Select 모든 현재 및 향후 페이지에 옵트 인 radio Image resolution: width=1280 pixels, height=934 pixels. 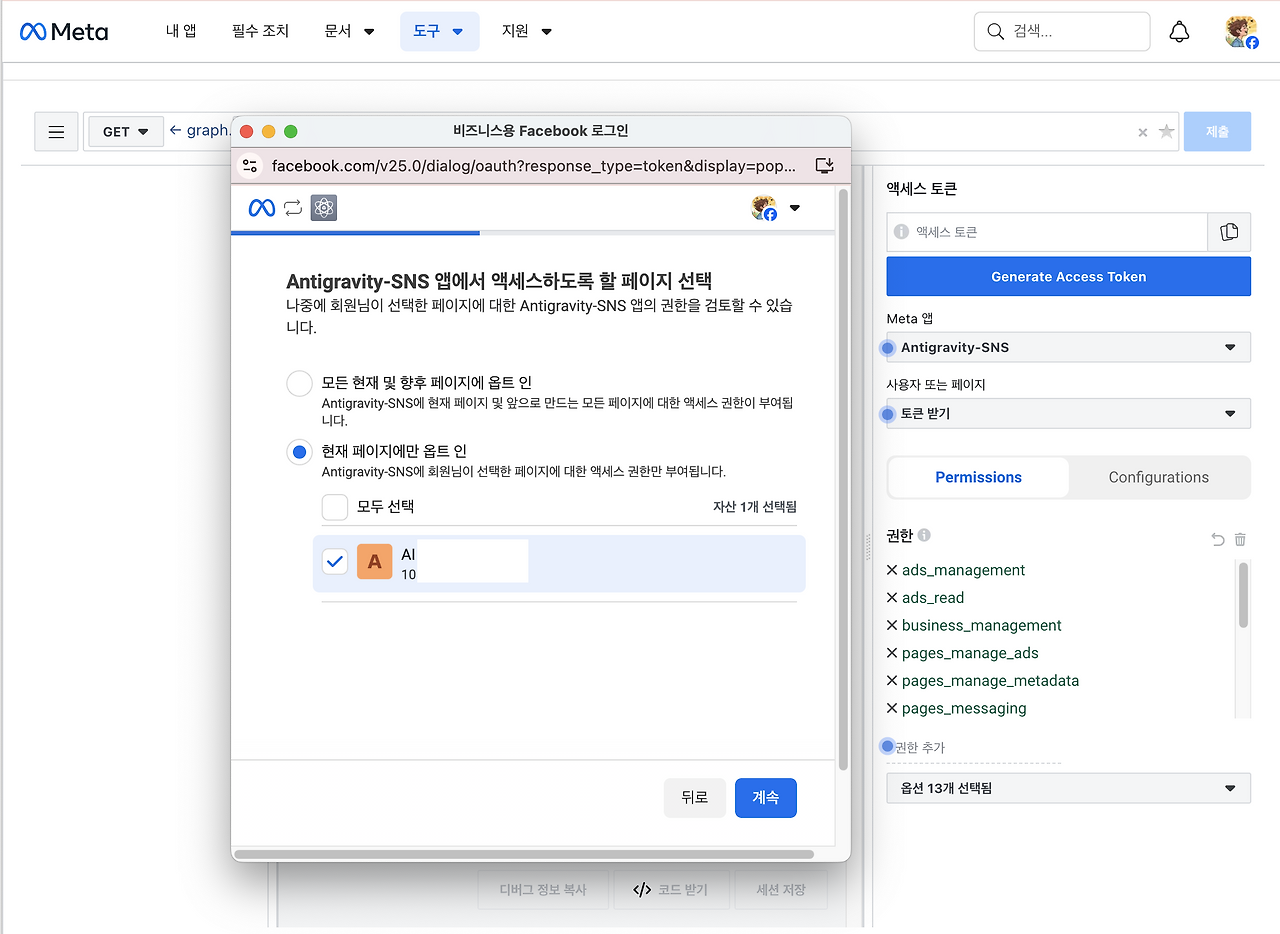300,384
